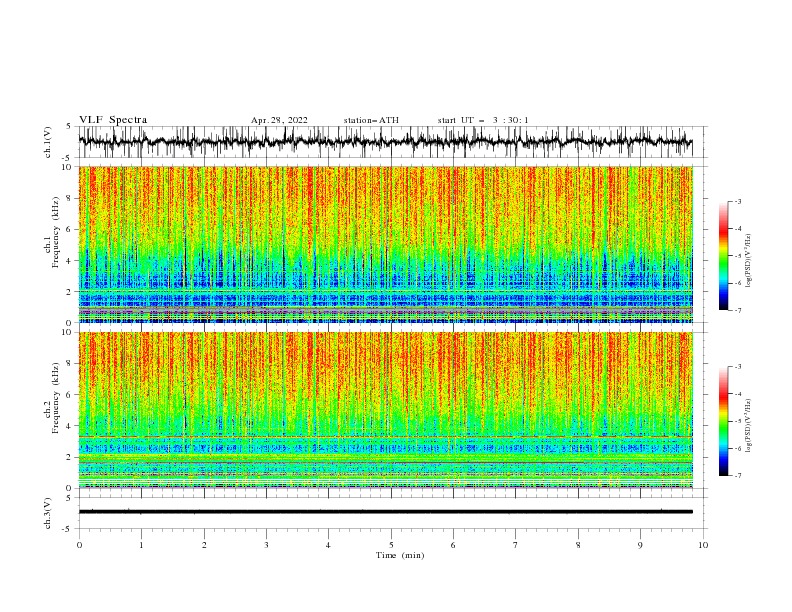Click the "10" kHz tick of ch.2 spectrogram
Screen dimensions: 792x612
point(68,332)
